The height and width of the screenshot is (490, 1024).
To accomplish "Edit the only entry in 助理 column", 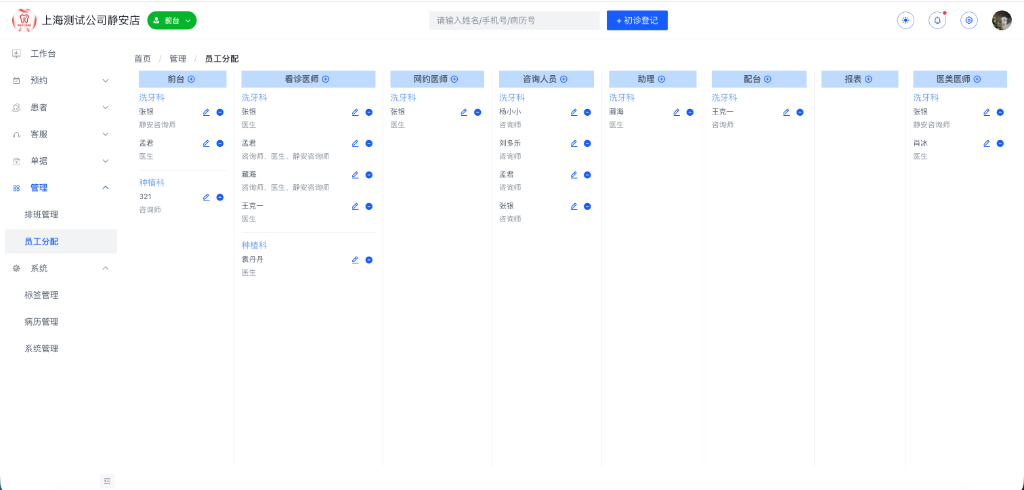I will 677,112.
